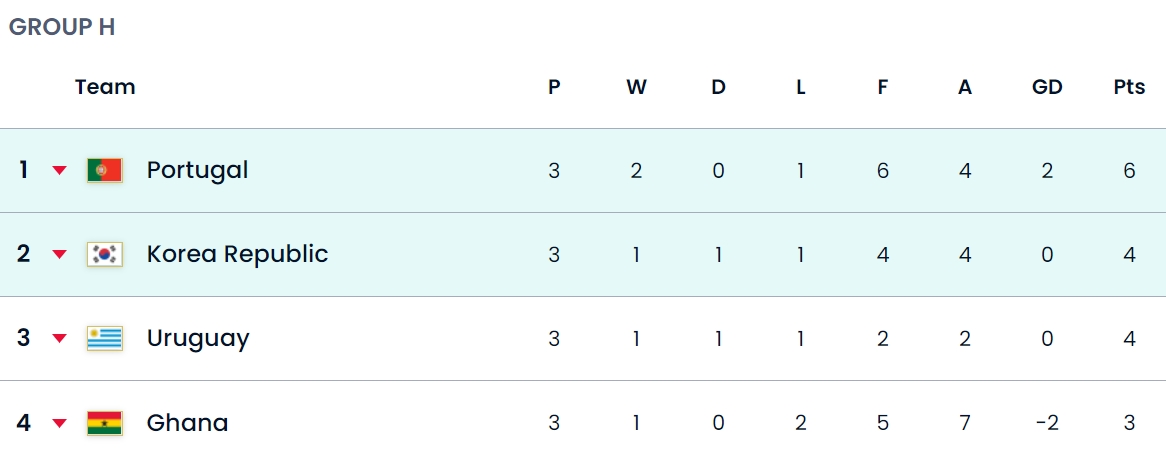
Task: Click red down arrow beside Uruguay
Action: (x=59, y=339)
